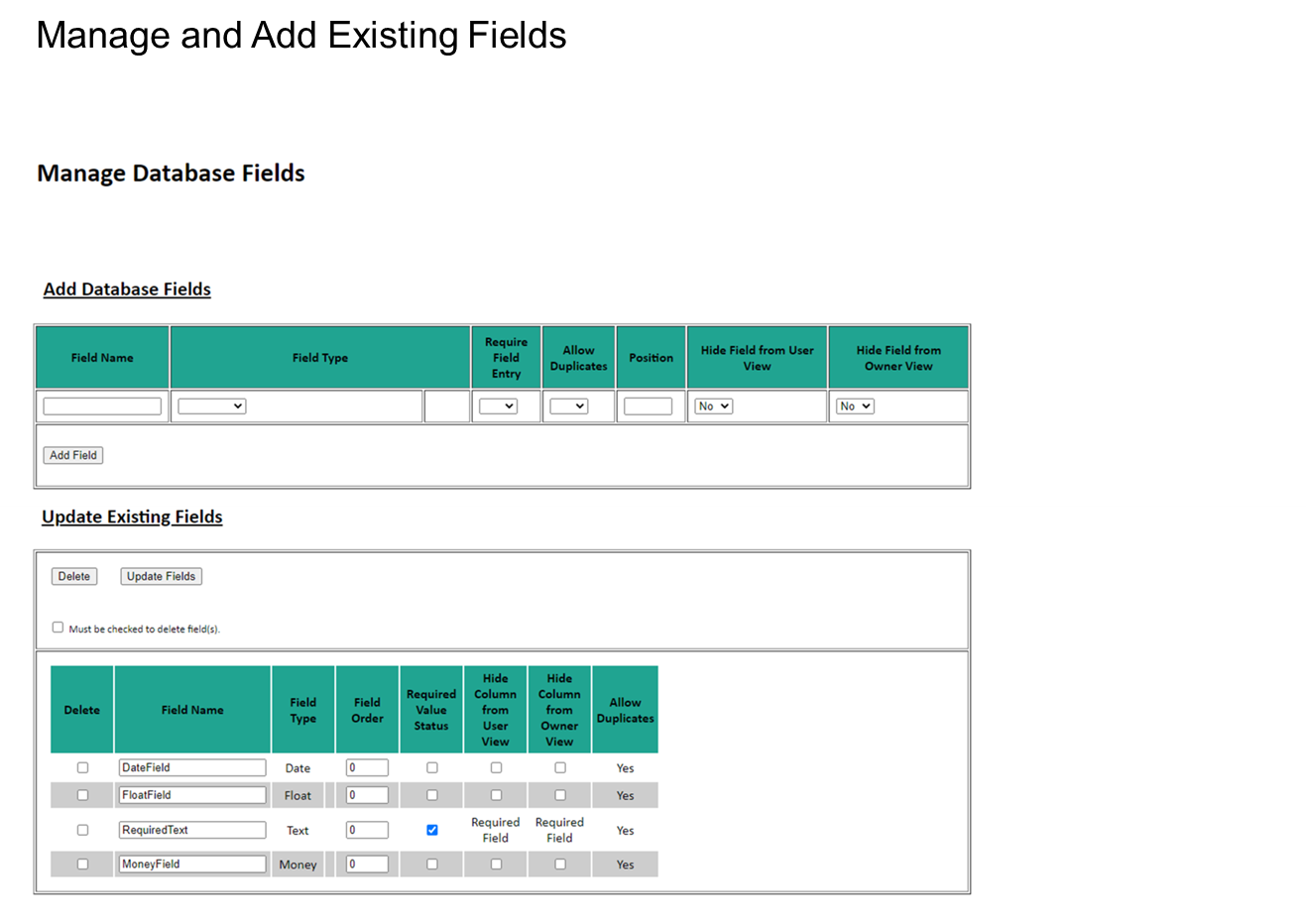1306x924 pixels.
Task: Click the Delete button
Action: [x=74, y=576]
